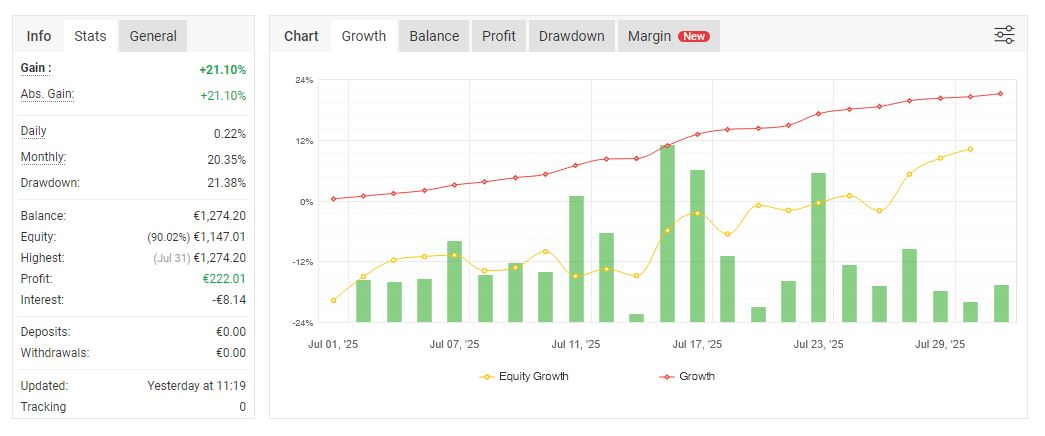Open the General tab
Image resolution: width=1045 pixels, height=436 pixels.
(x=153, y=36)
